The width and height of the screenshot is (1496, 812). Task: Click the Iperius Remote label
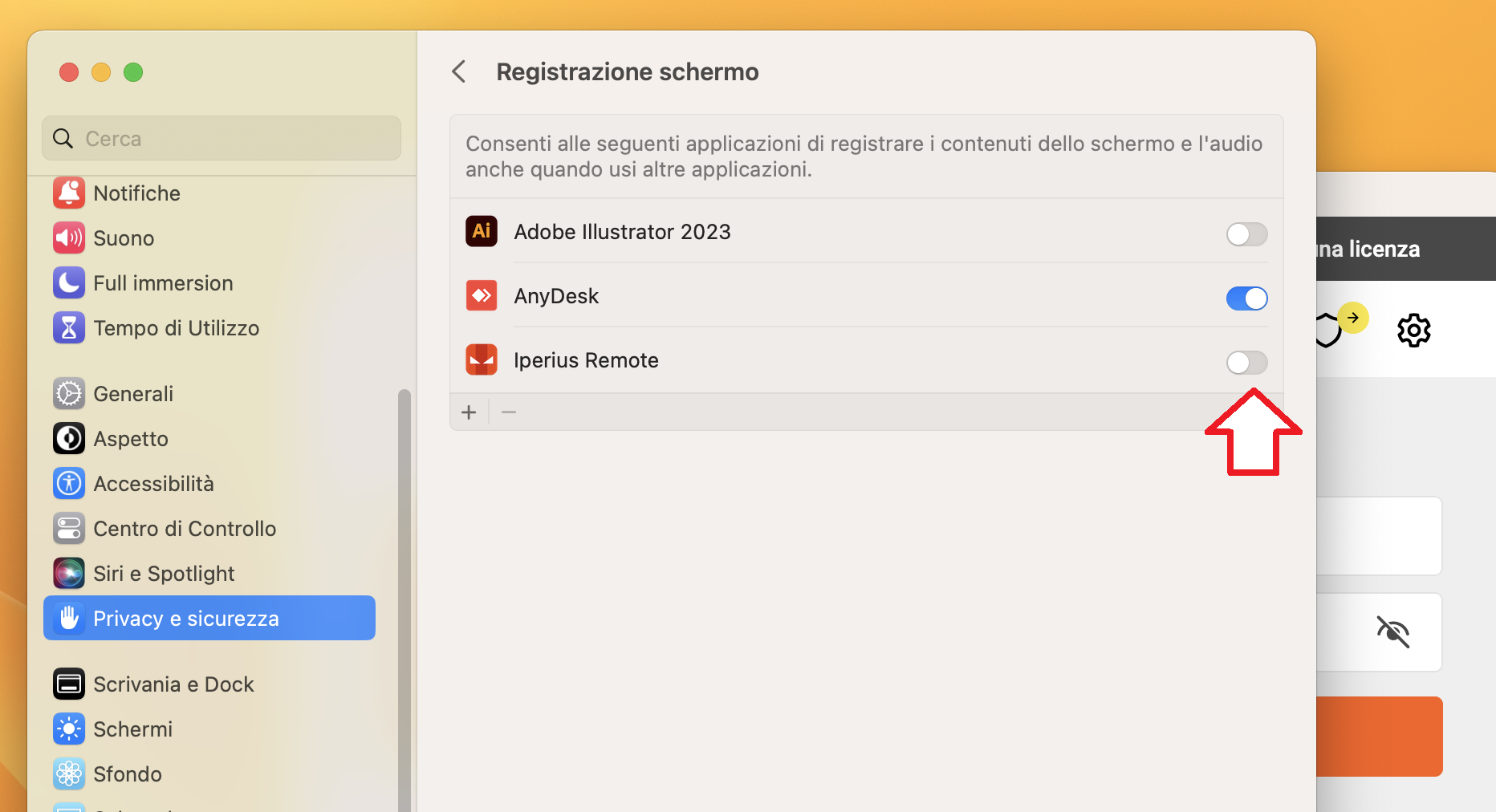pos(586,360)
